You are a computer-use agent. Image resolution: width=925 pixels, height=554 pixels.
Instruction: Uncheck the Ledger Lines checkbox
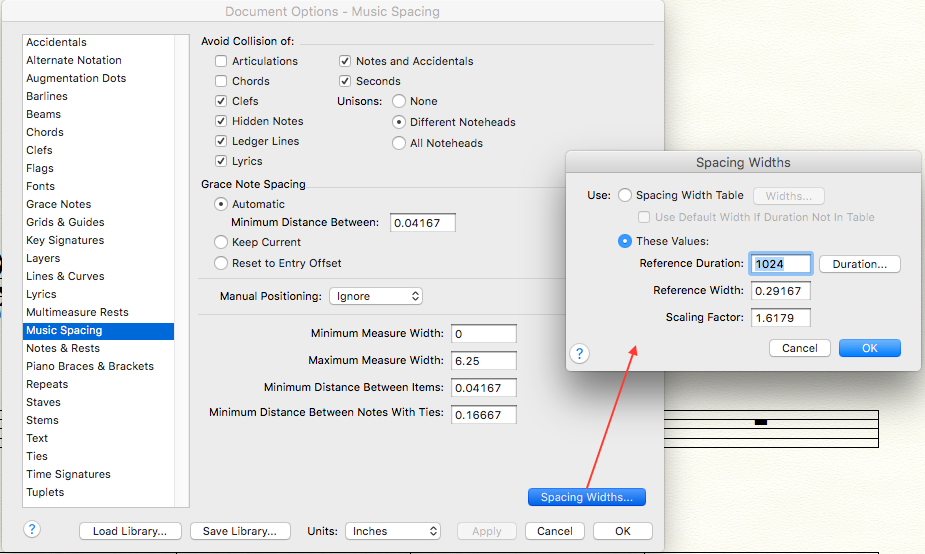click(221, 141)
